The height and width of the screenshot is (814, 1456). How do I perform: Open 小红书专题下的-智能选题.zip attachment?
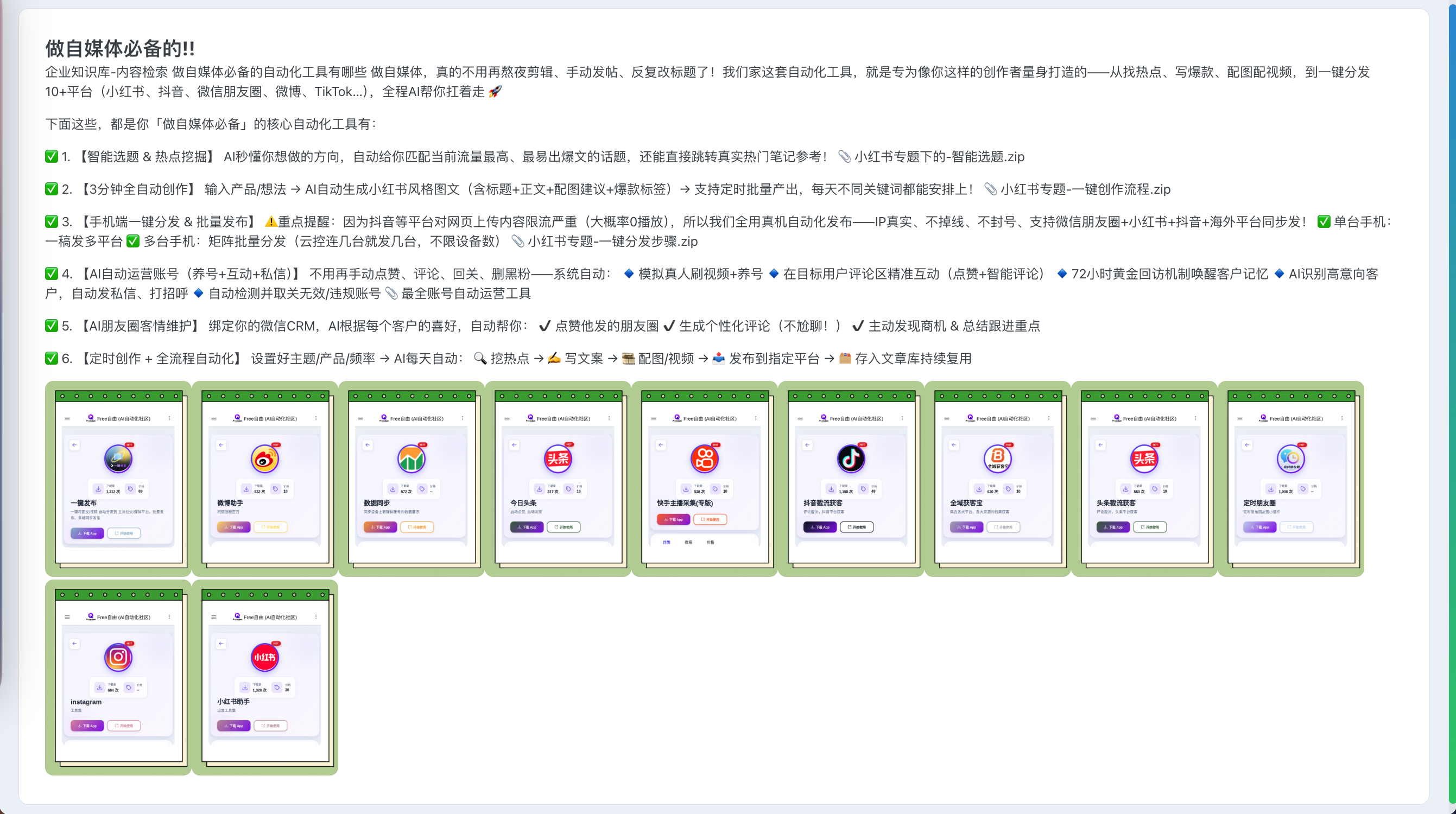point(938,156)
